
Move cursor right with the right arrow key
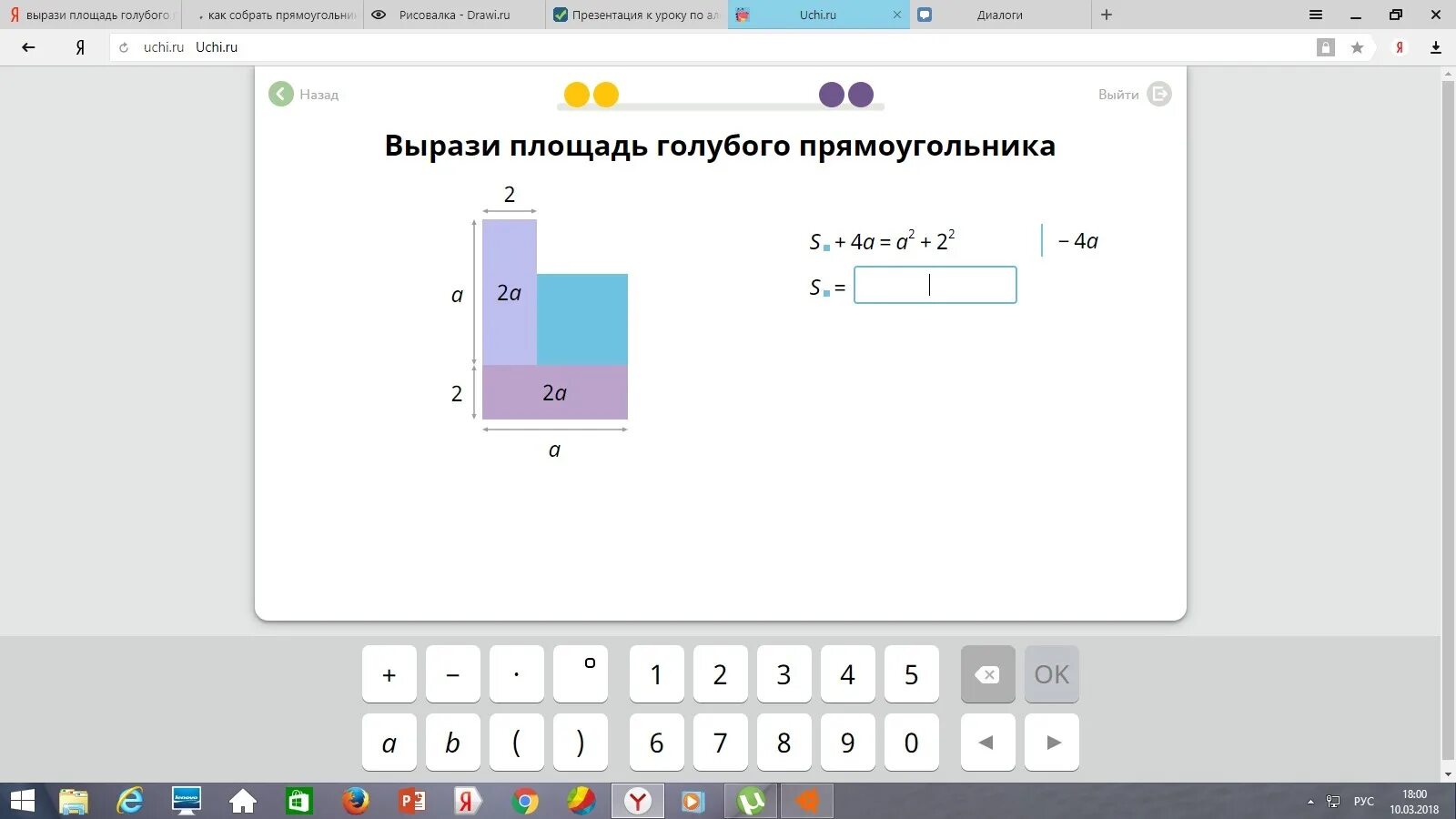(1052, 743)
